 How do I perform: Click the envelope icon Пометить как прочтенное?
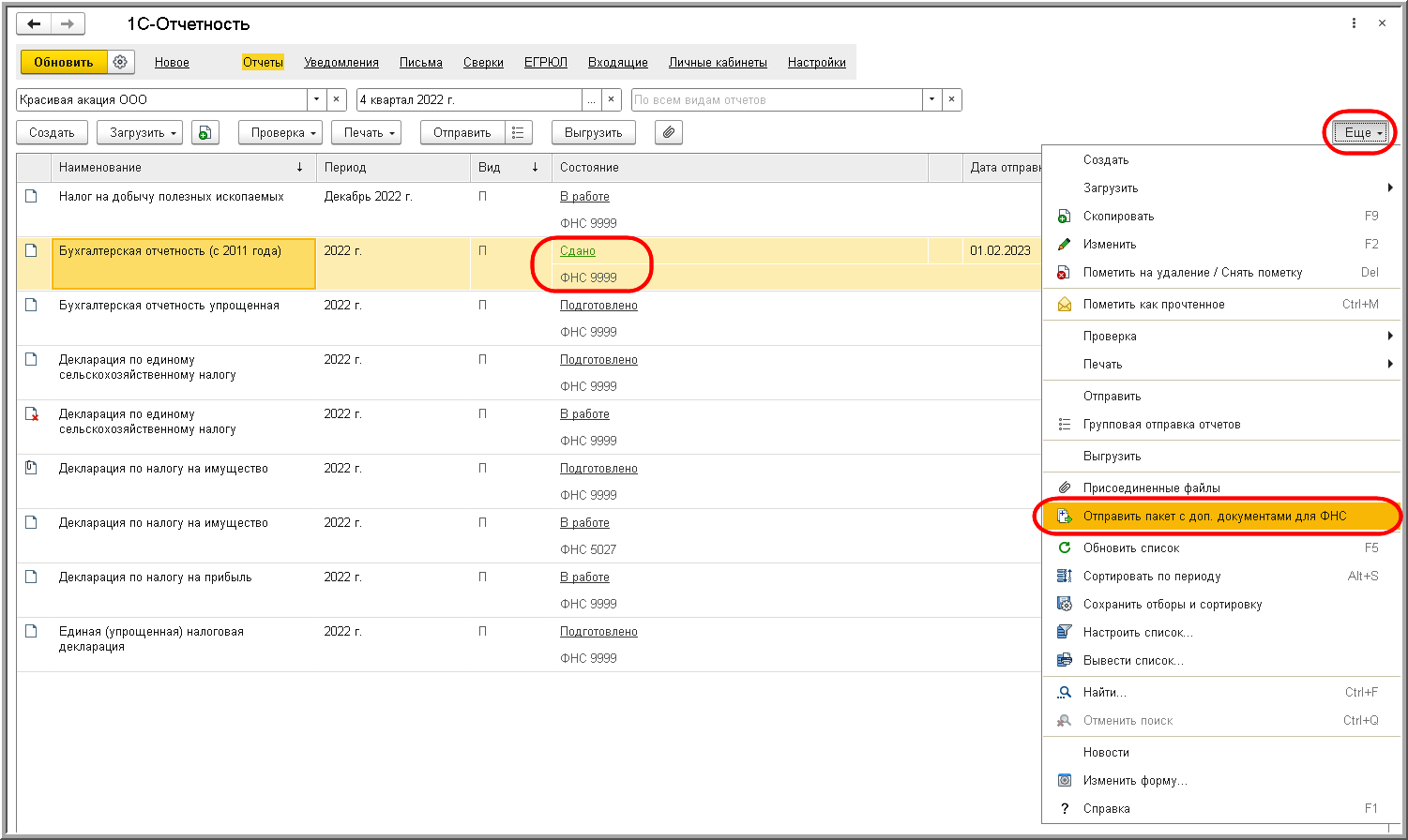[x=1064, y=305]
